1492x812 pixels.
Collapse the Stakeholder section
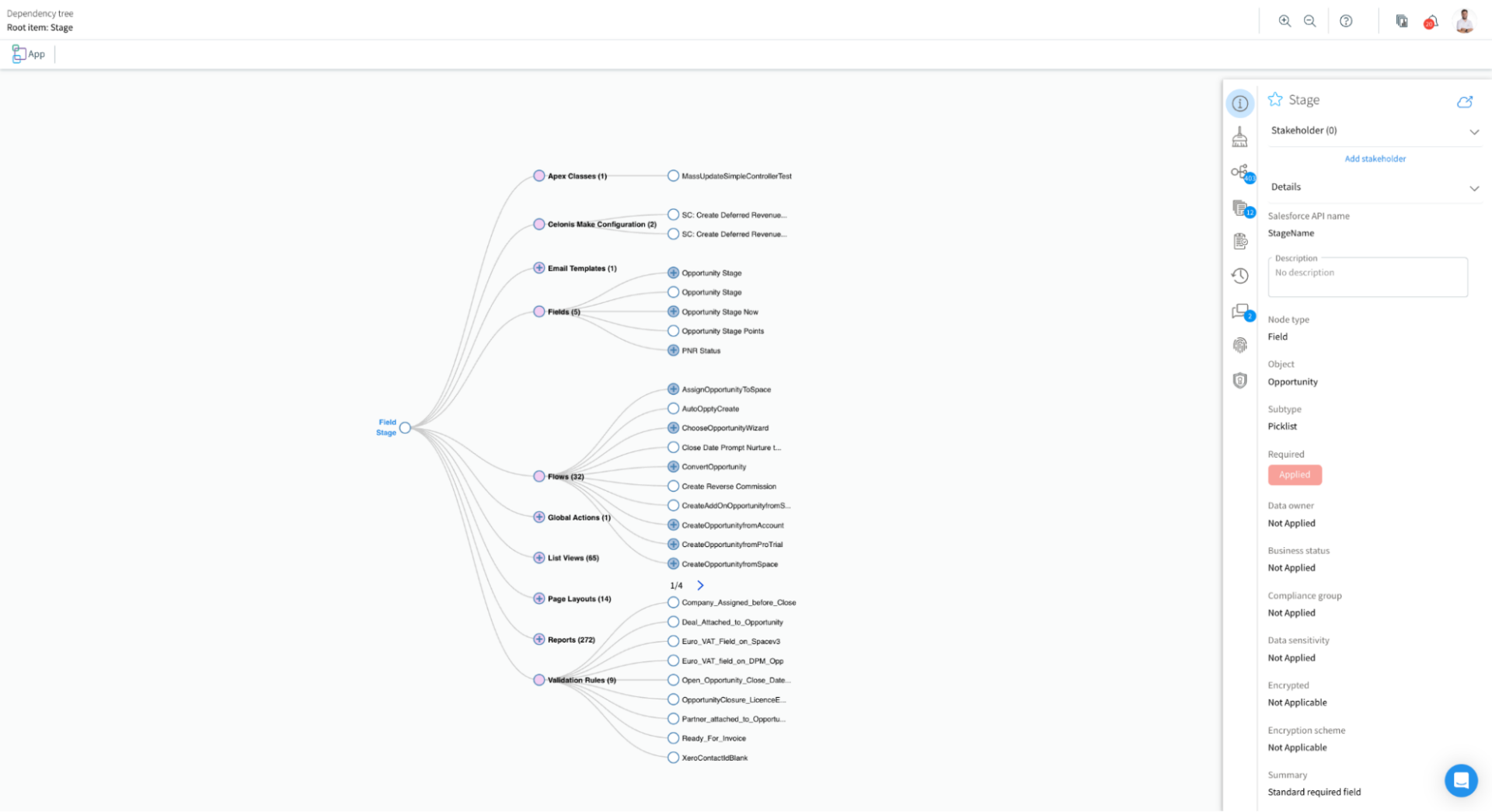(x=1475, y=131)
